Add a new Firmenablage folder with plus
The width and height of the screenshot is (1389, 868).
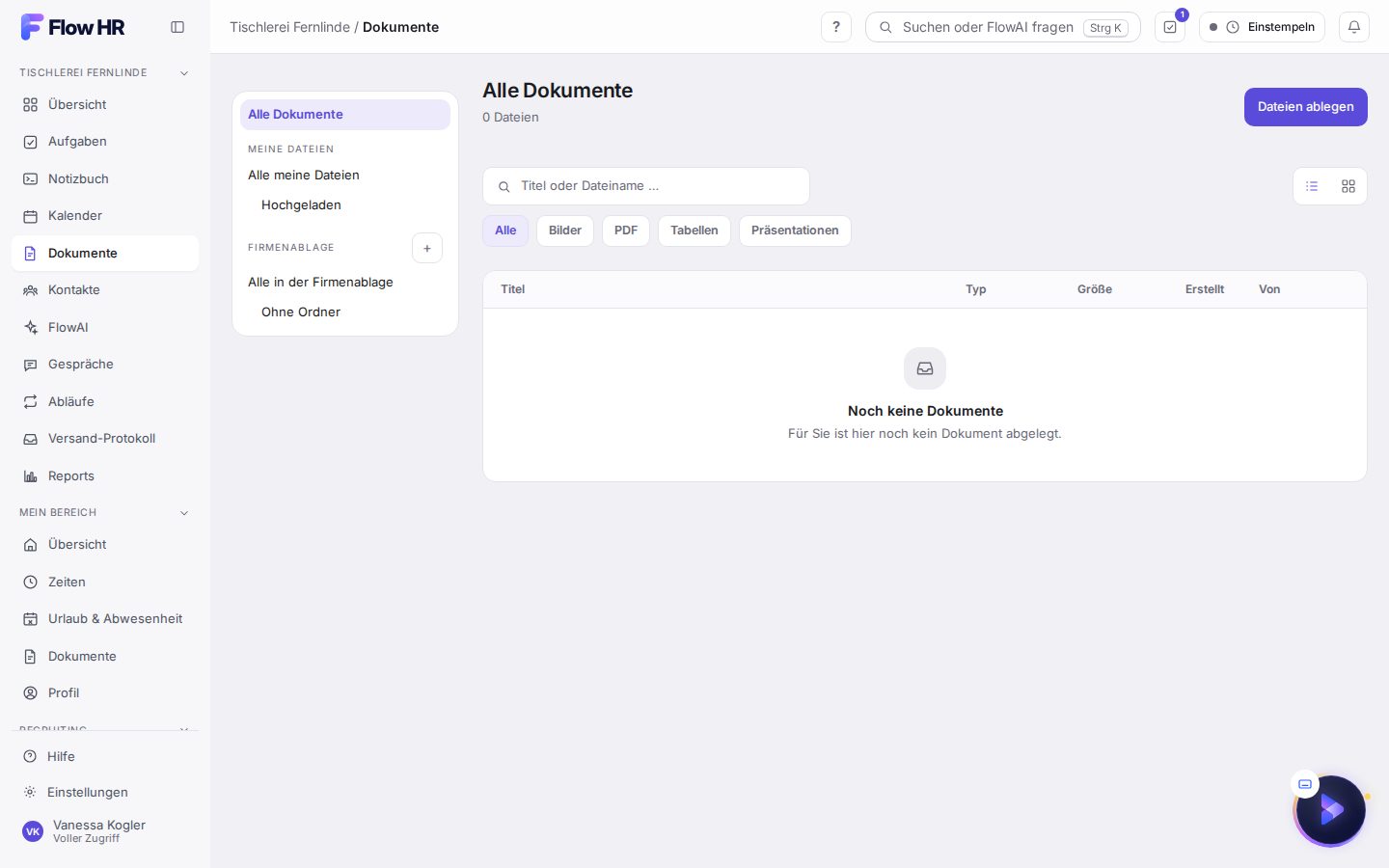427,248
